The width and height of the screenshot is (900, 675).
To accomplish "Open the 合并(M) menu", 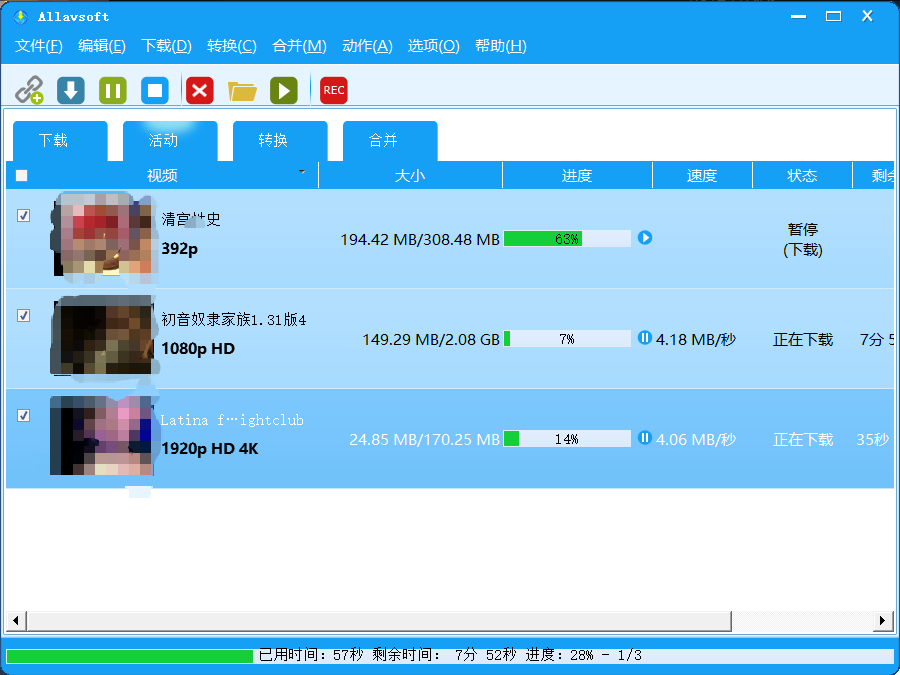I will [x=299, y=46].
